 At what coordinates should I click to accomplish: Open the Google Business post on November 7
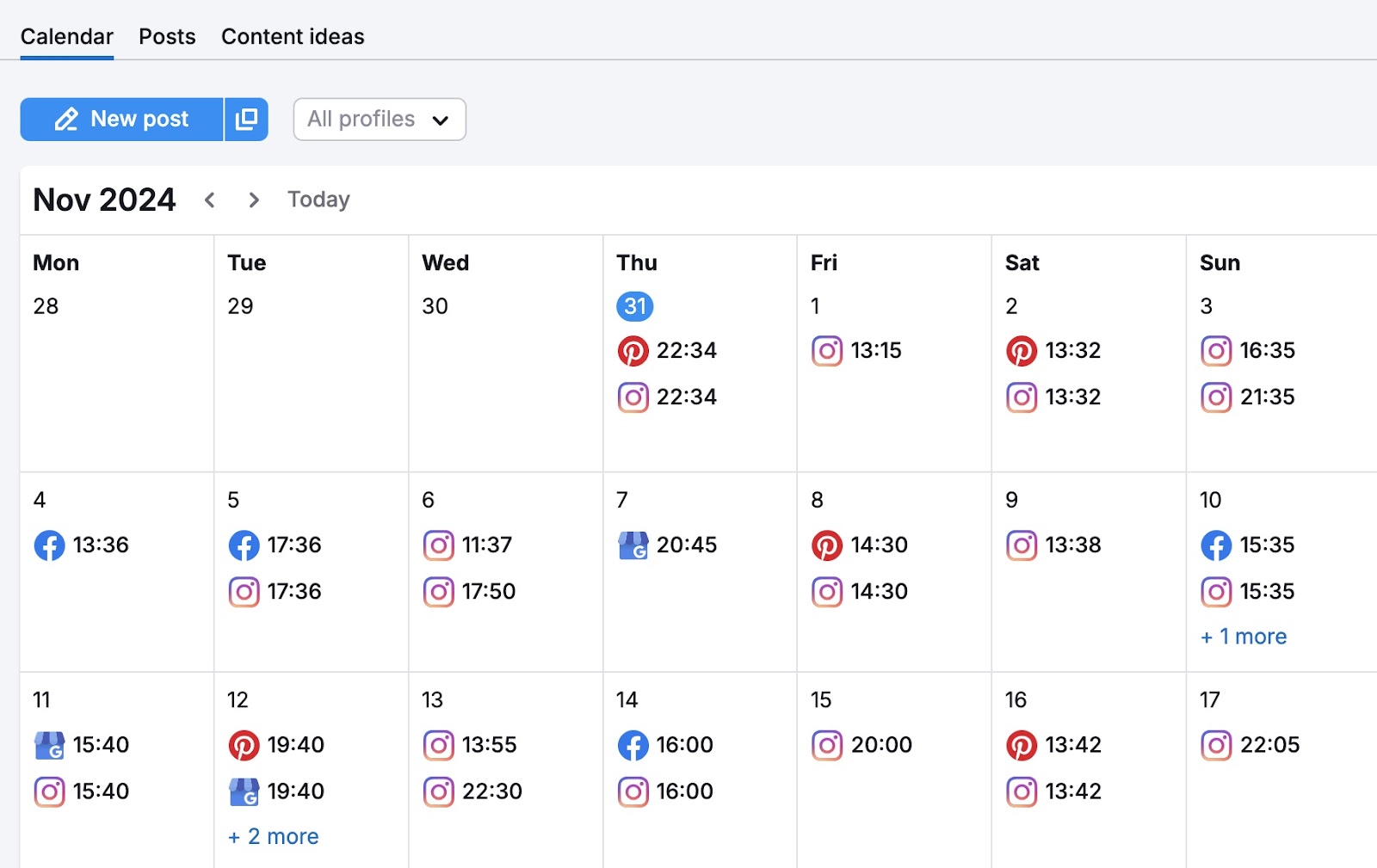pyautogui.click(x=633, y=545)
